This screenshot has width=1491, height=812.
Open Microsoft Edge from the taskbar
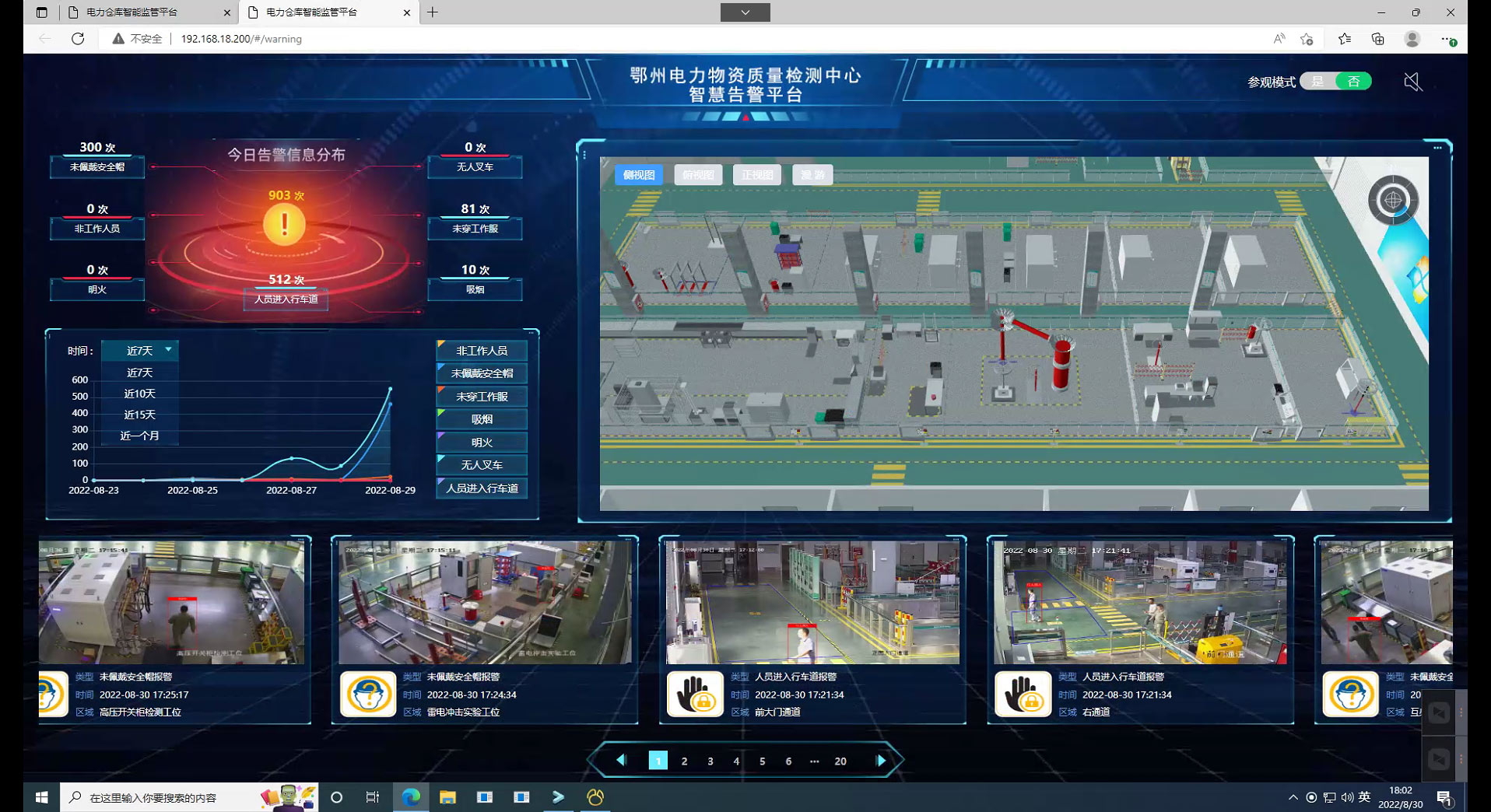pyautogui.click(x=410, y=797)
